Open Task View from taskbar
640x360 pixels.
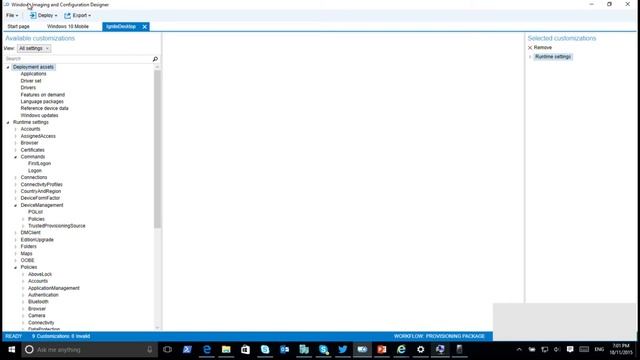click(x=167, y=350)
